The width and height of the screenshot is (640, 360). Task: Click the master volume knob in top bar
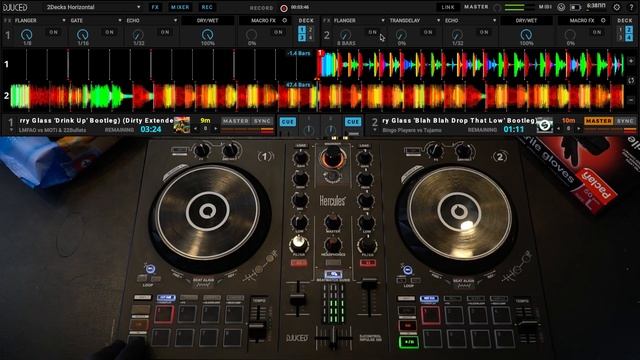click(x=498, y=8)
